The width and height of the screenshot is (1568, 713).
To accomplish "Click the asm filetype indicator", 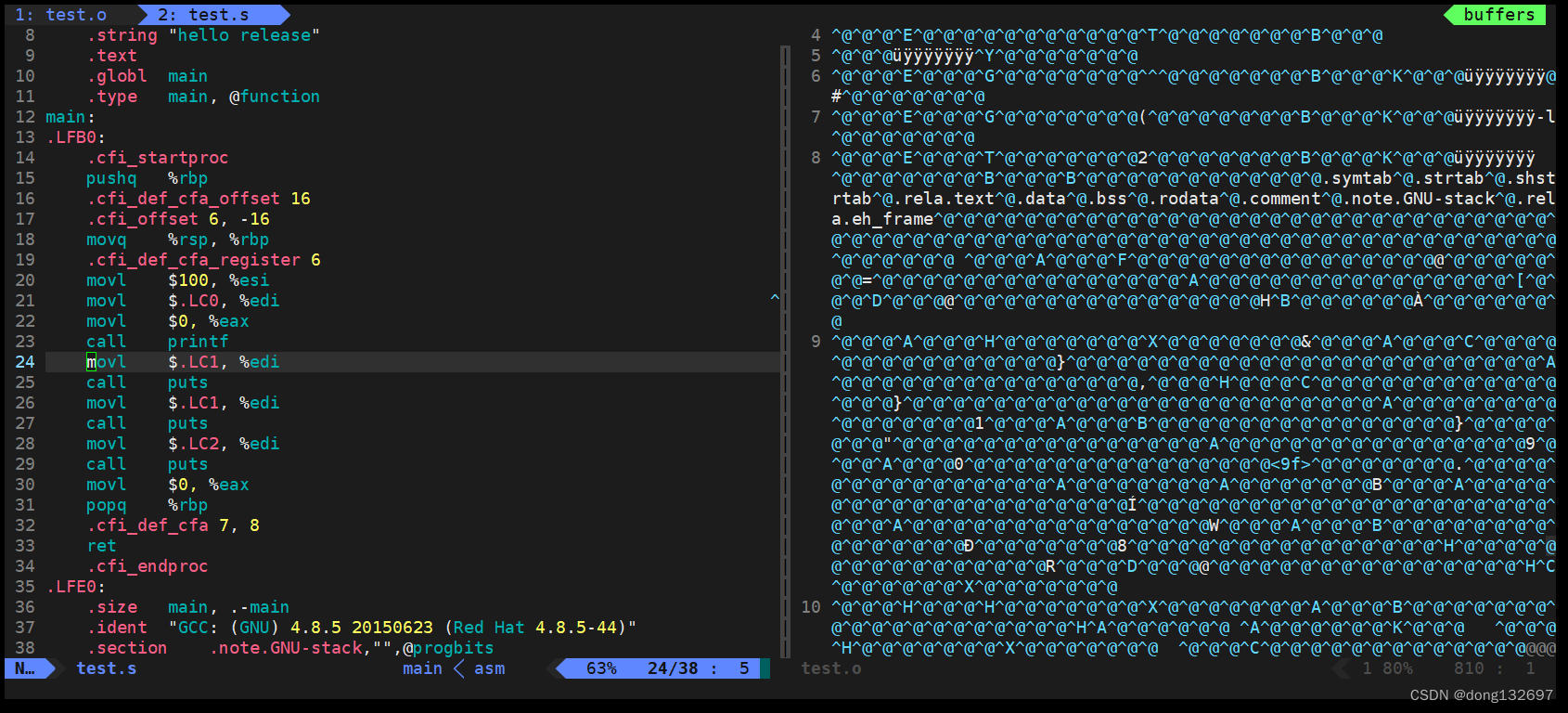I will click(x=490, y=668).
